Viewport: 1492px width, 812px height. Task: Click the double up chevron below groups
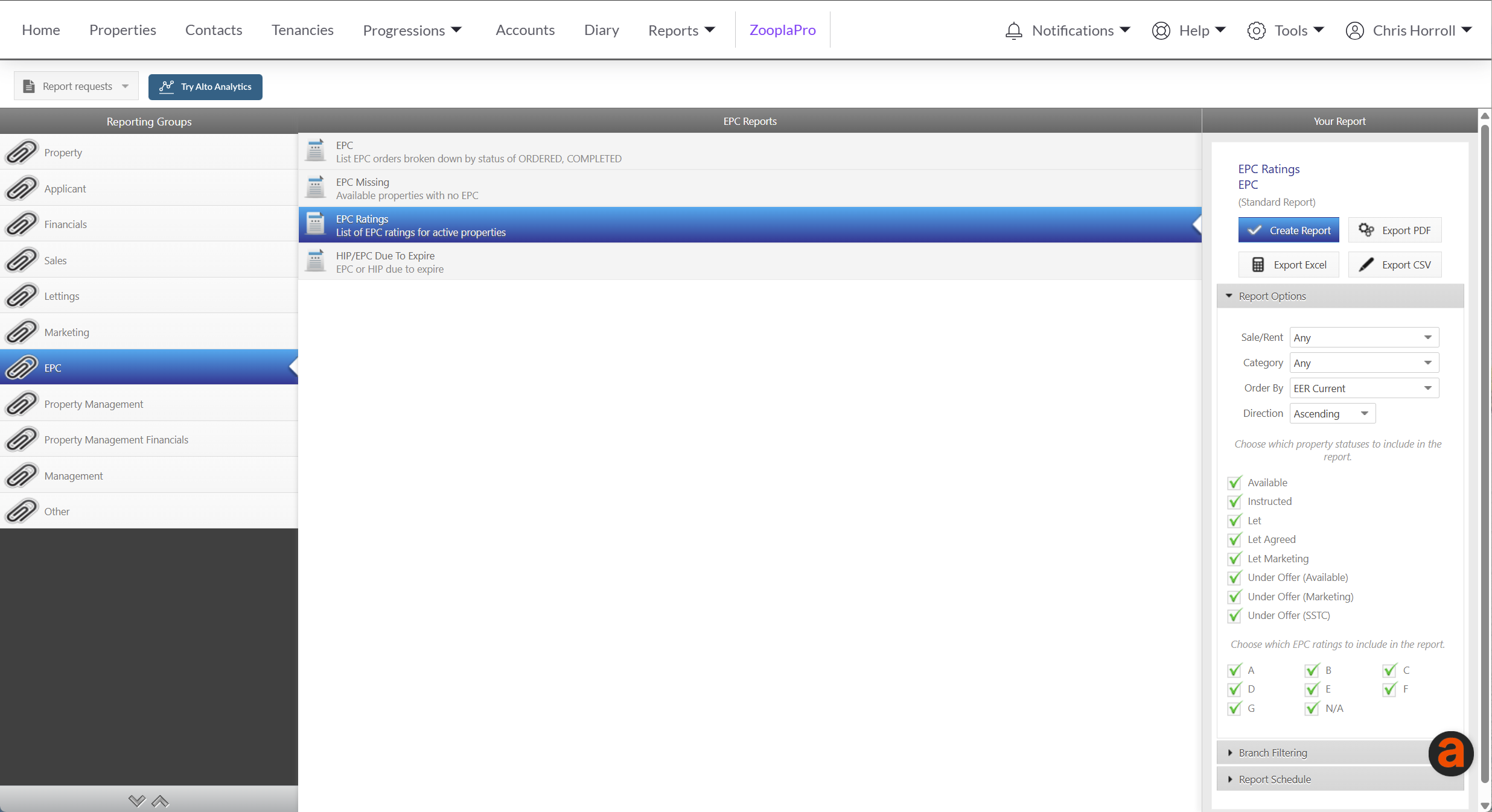point(160,801)
